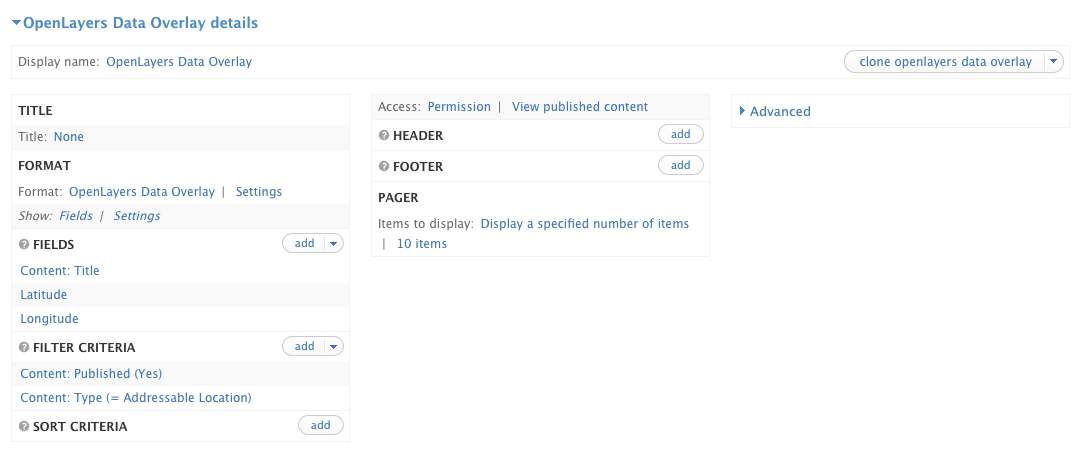Collapse OpenLayers Data Overlay details section
Image resolution: width=1079 pixels, height=476 pixels.
click(x=16, y=22)
